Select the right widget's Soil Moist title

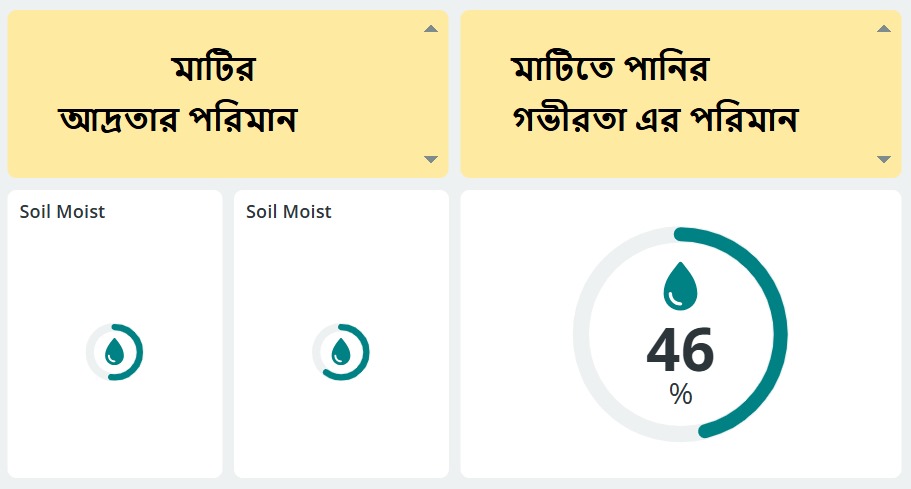[x=288, y=211]
